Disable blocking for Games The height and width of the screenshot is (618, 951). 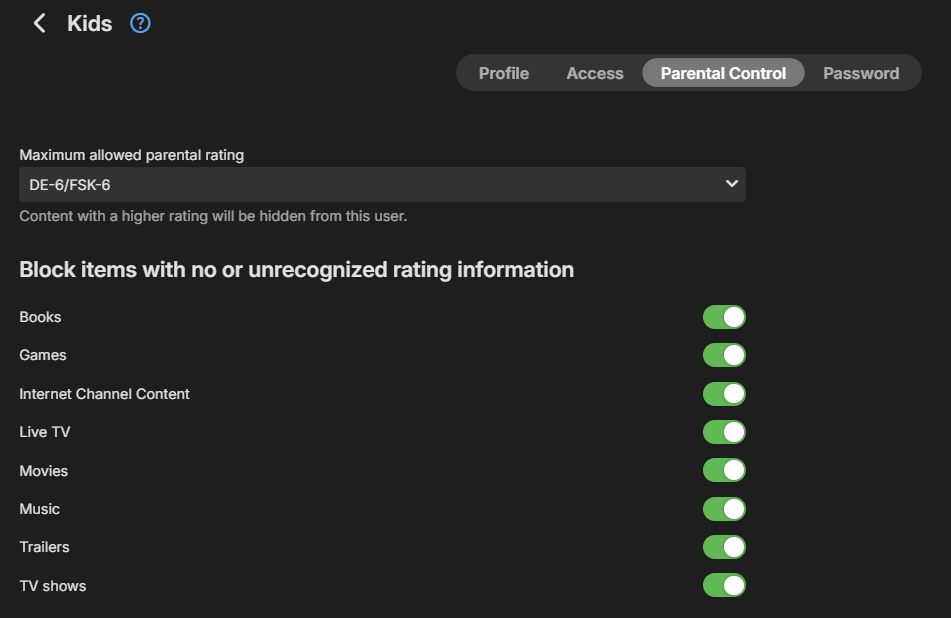[724, 355]
